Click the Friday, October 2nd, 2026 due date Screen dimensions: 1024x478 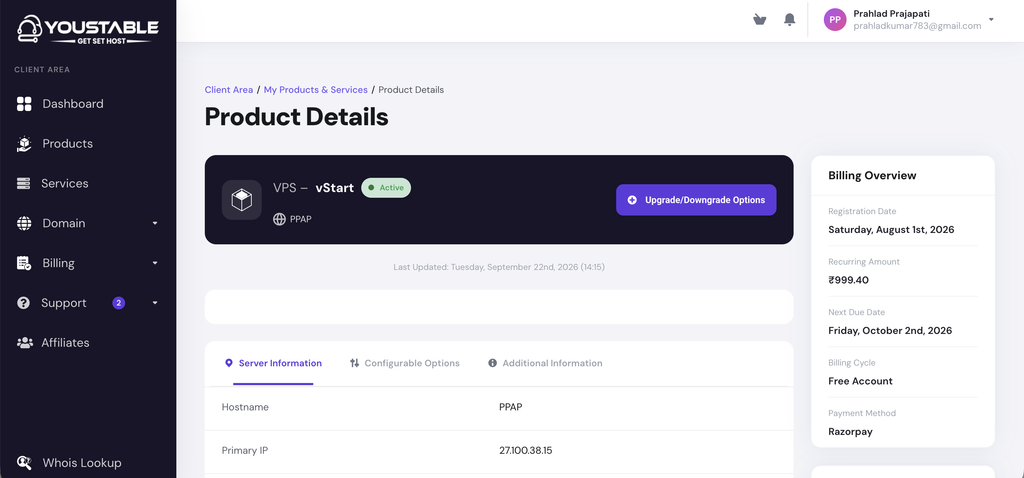point(890,330)
